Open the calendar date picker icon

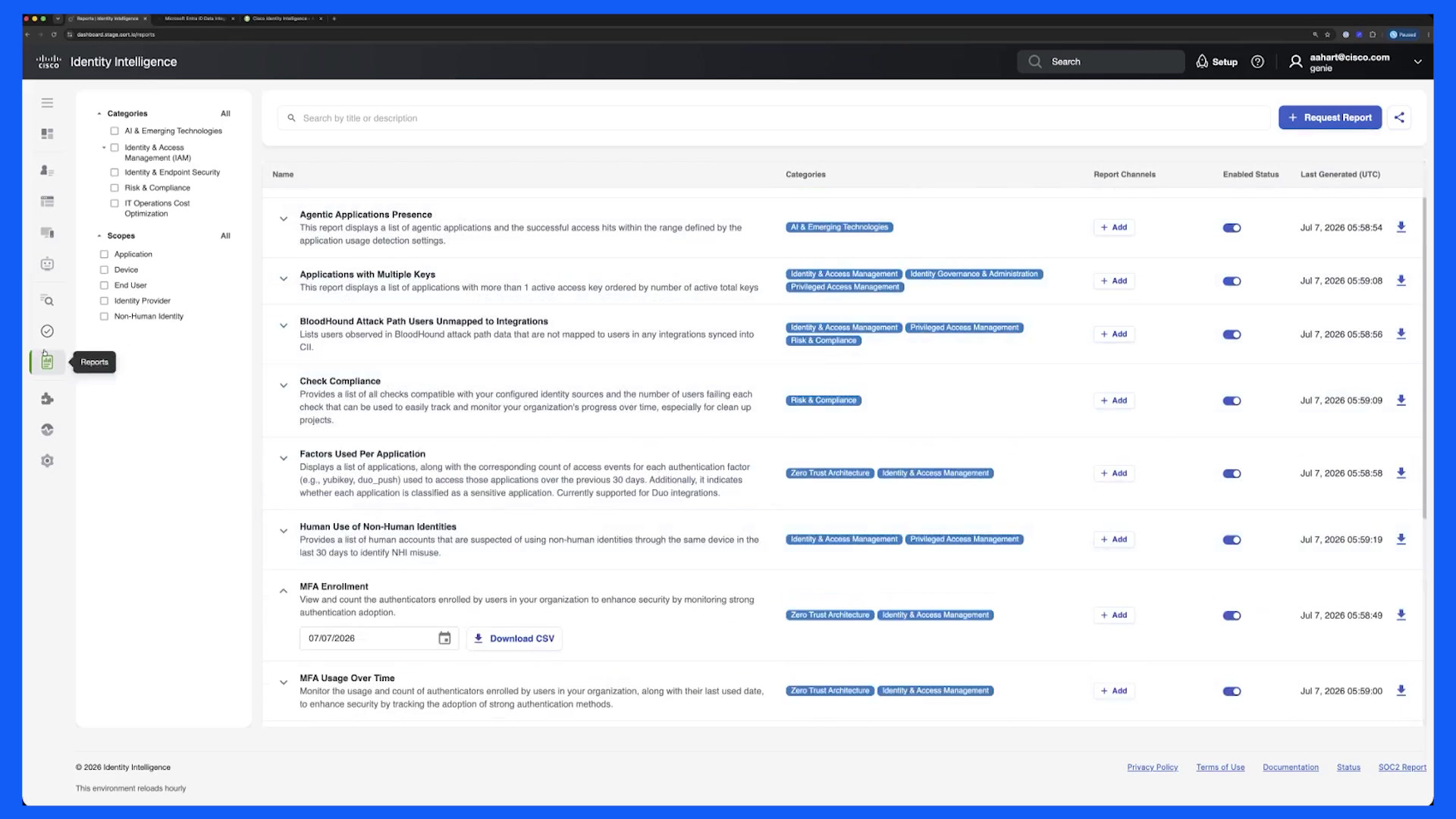pyautogui.click(x=445, y=639)
